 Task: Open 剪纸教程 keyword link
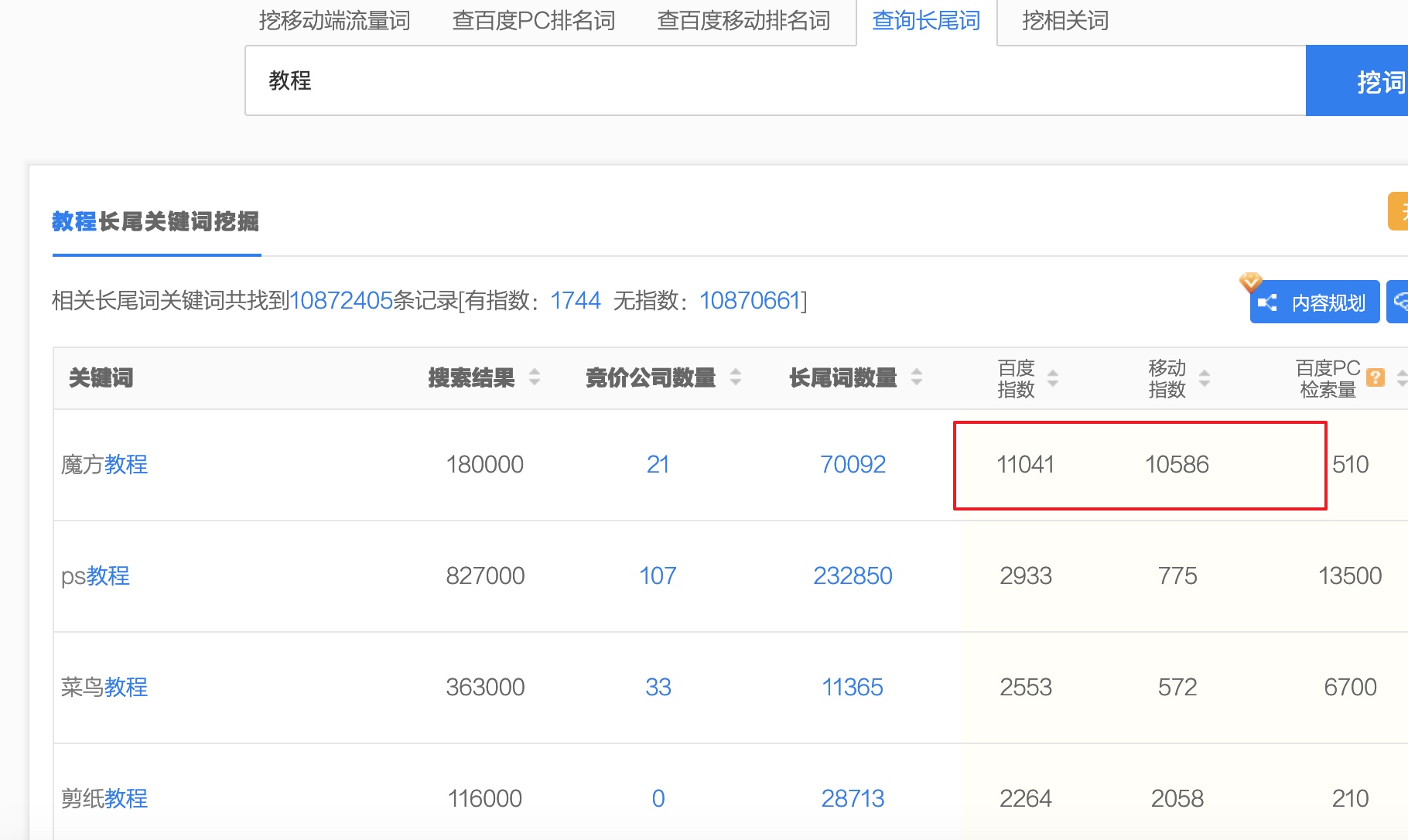104,799
